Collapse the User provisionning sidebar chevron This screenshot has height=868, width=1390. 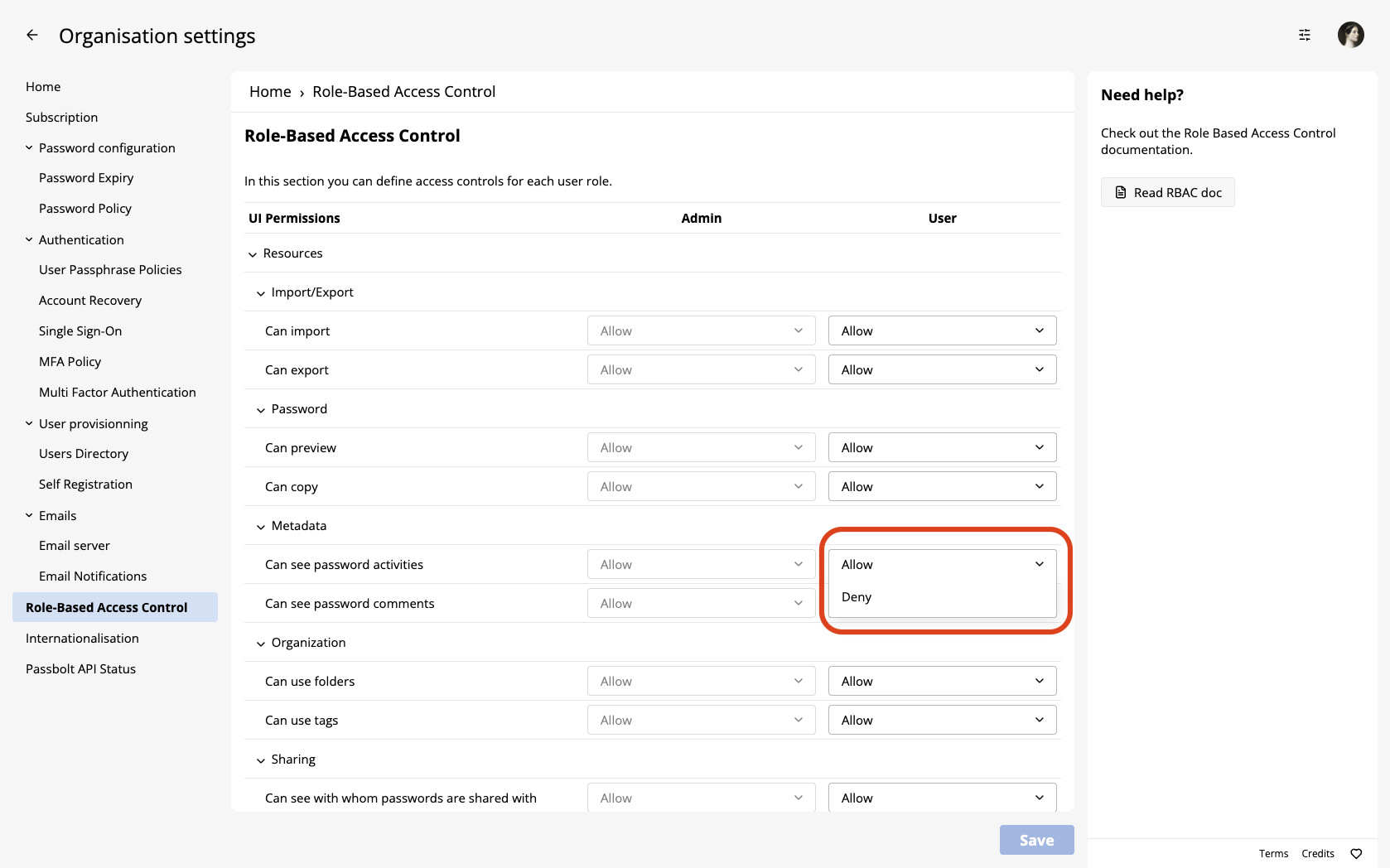29,424
